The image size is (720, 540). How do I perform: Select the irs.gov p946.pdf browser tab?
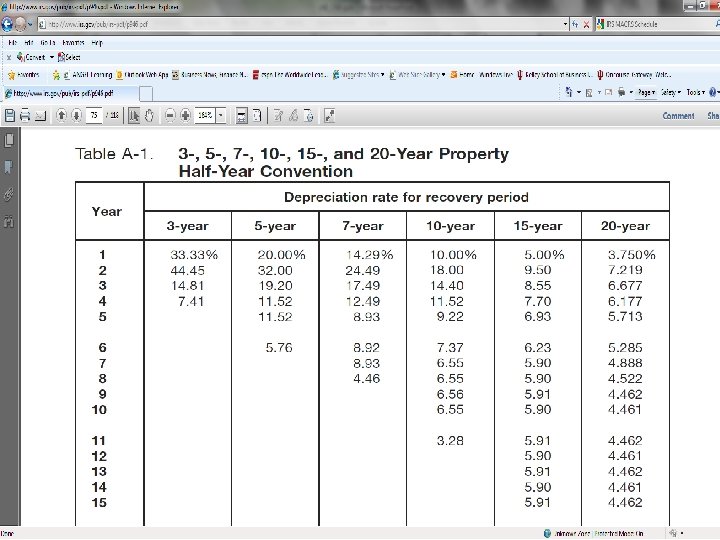point(69,93)
